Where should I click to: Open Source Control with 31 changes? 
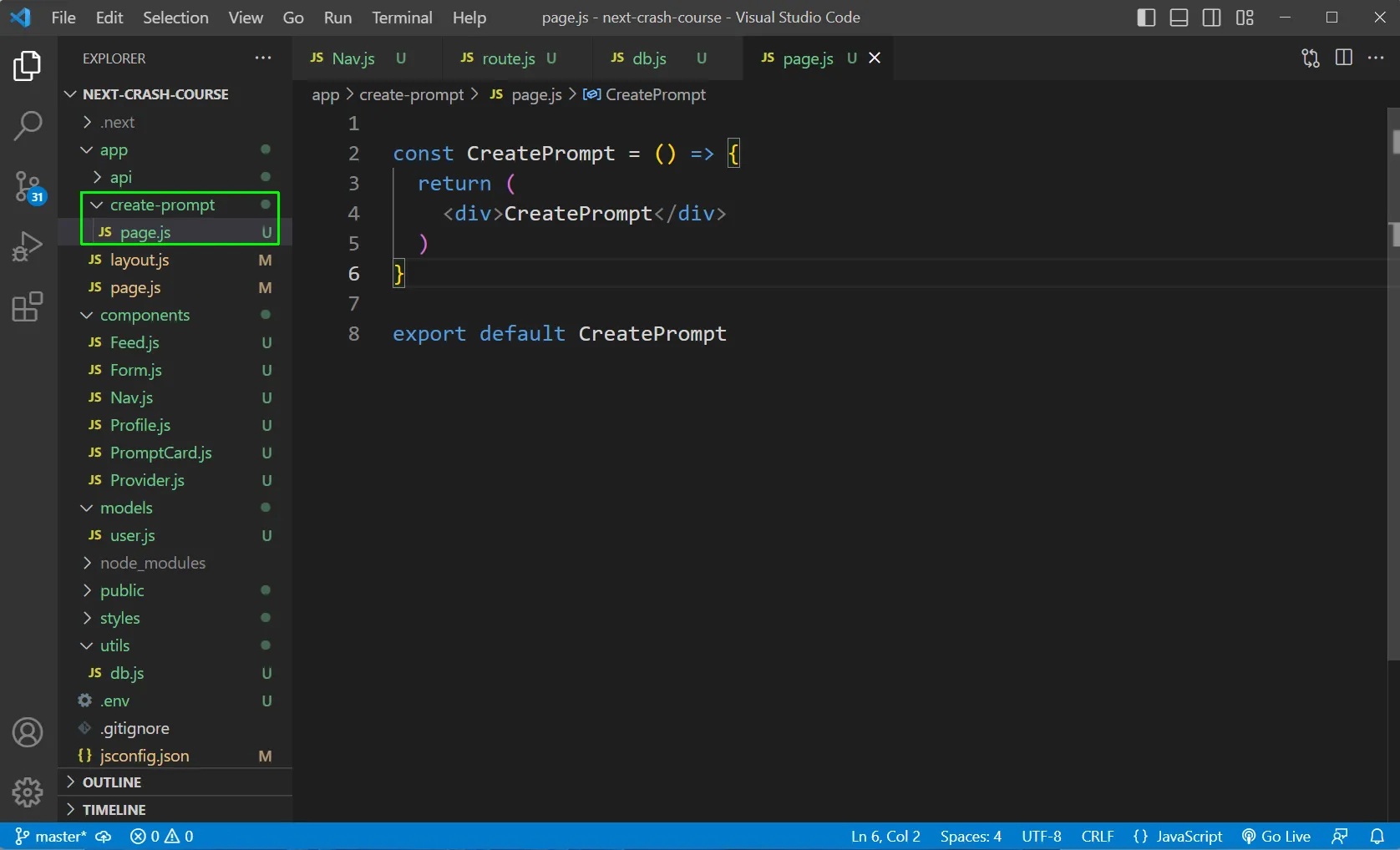tap(28, 186)
